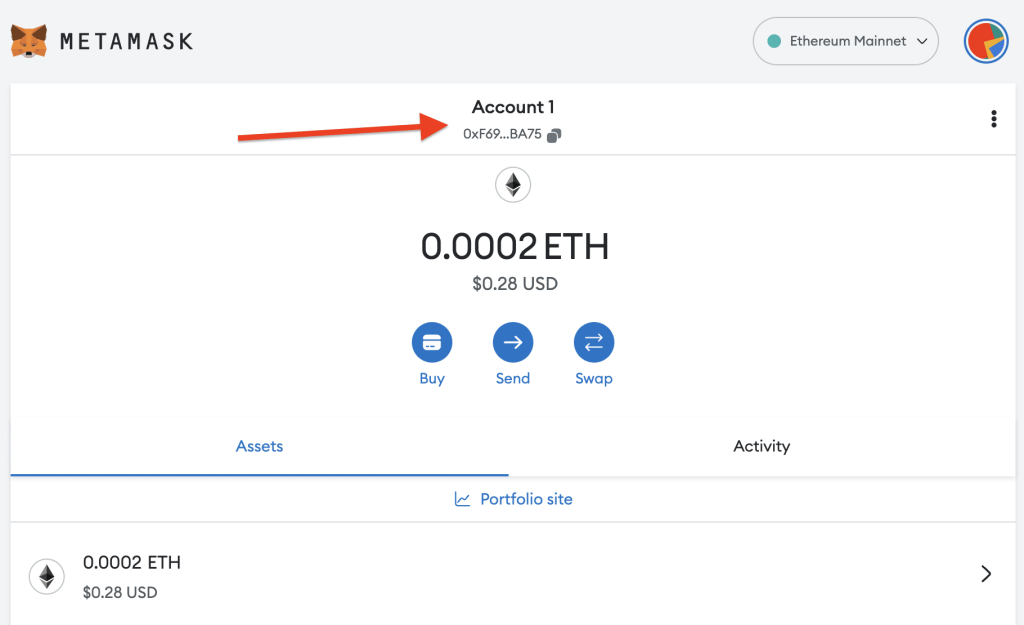Click the MetaMask fox logo

[28, 41]
